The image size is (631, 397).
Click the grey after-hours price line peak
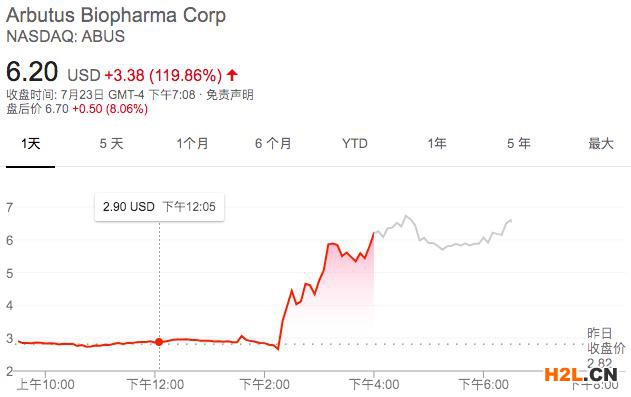click(x=406, y=216)
